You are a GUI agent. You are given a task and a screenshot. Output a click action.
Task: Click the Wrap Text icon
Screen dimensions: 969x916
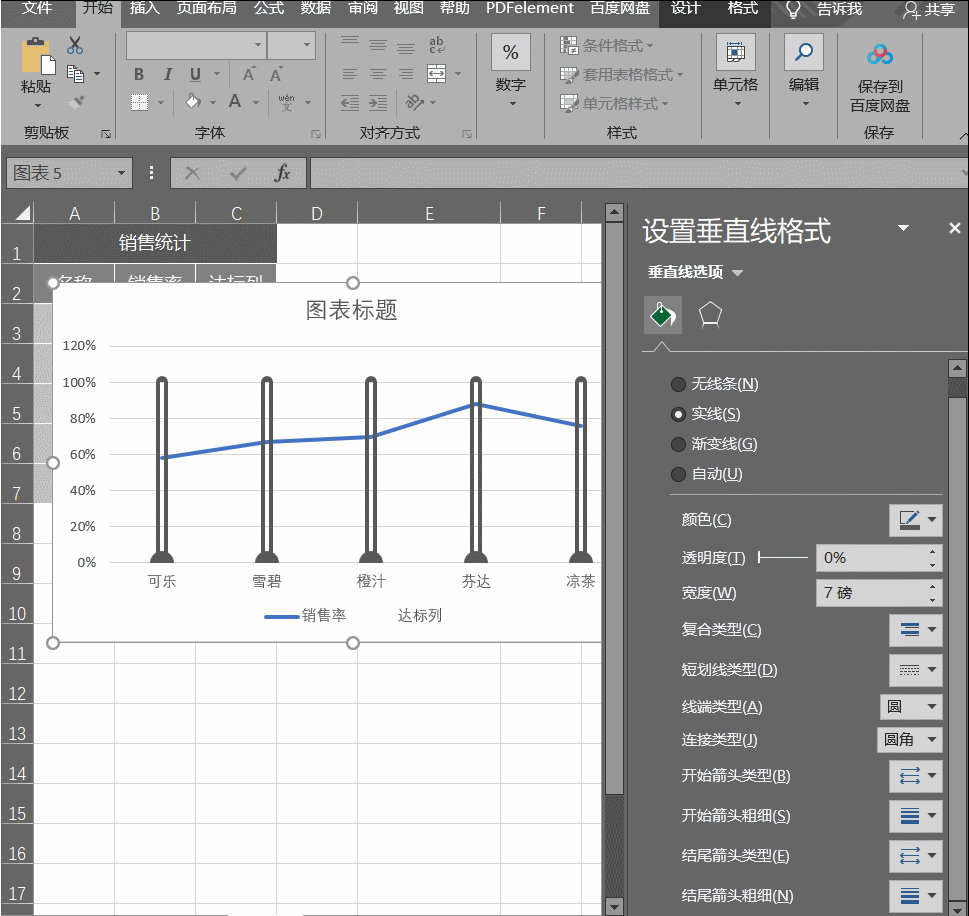(x=436, y=45)
